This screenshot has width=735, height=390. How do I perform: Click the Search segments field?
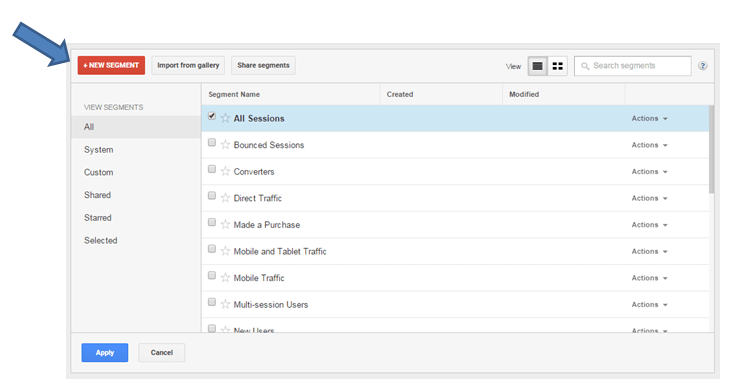pos(633,66)
